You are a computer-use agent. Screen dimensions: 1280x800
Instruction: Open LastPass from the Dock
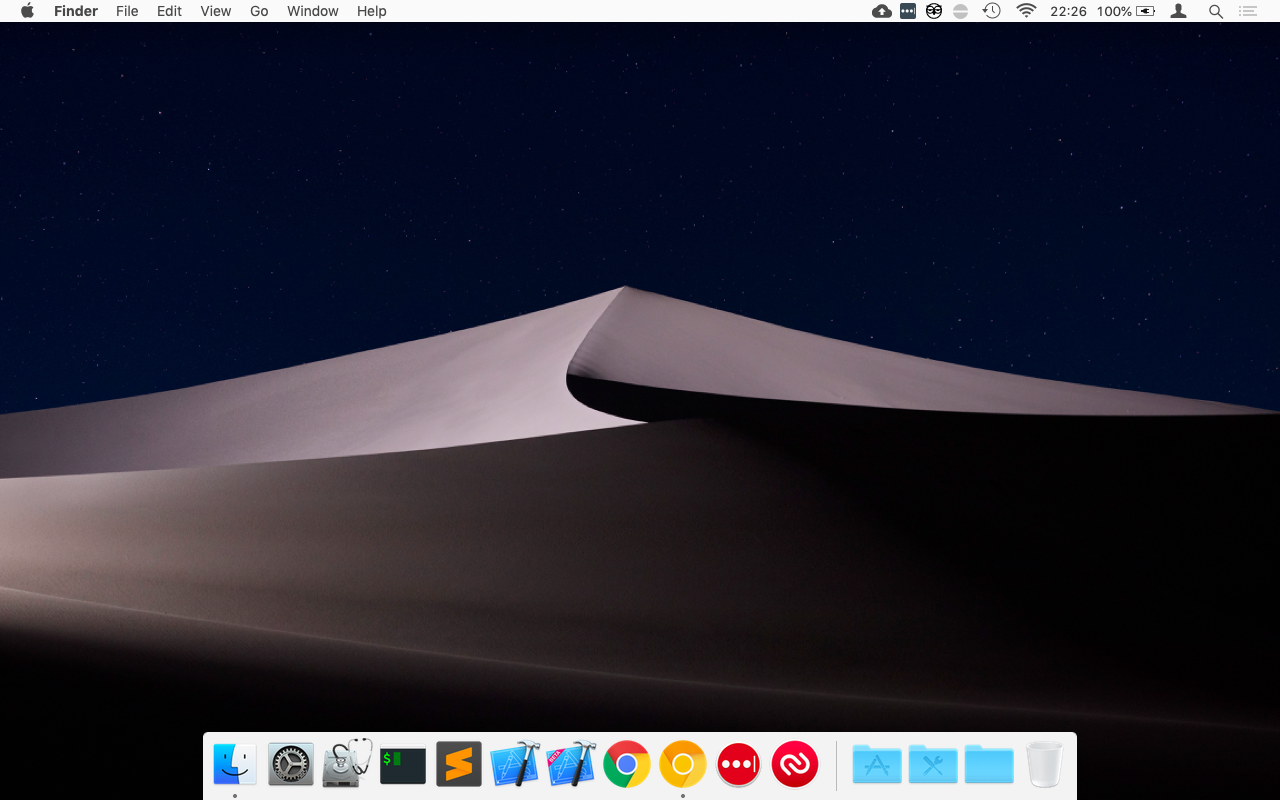click(x=739, y=765)
